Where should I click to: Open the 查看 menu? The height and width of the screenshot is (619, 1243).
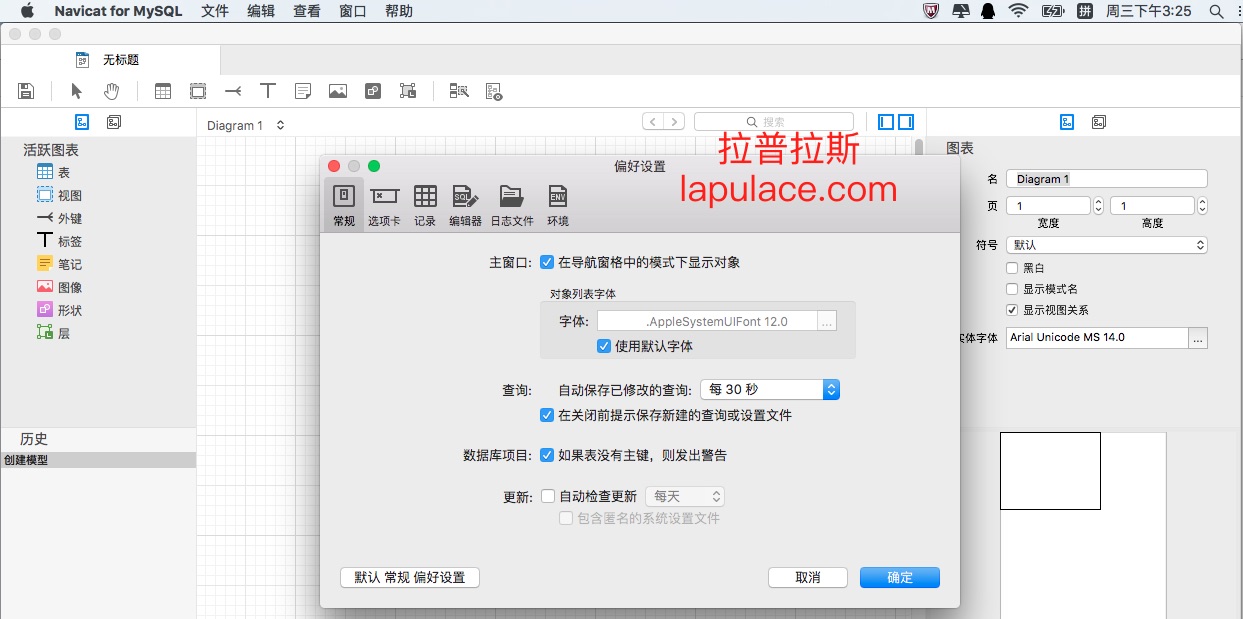(x=307, y=11)
